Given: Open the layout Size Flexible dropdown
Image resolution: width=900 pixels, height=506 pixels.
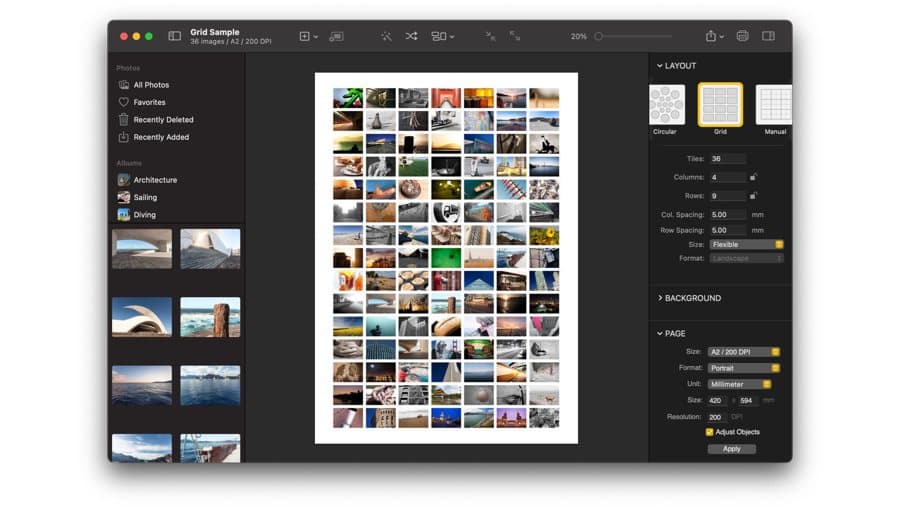Looking at the screenshot, I should 746,244.
